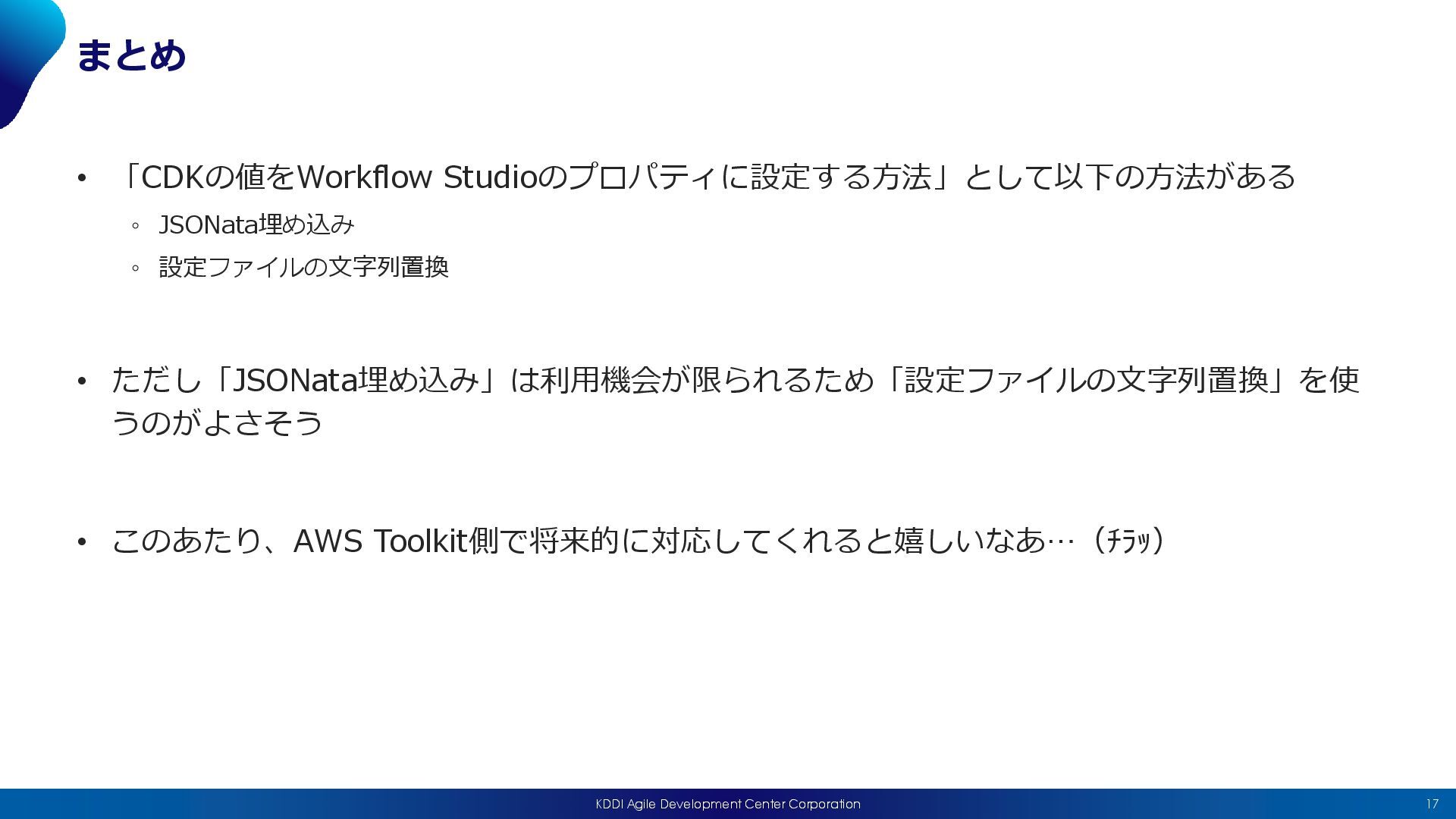This screenshot has height=819, width=1456.
Task: Click the blue corner logo shape
Action: pos(27,50)
